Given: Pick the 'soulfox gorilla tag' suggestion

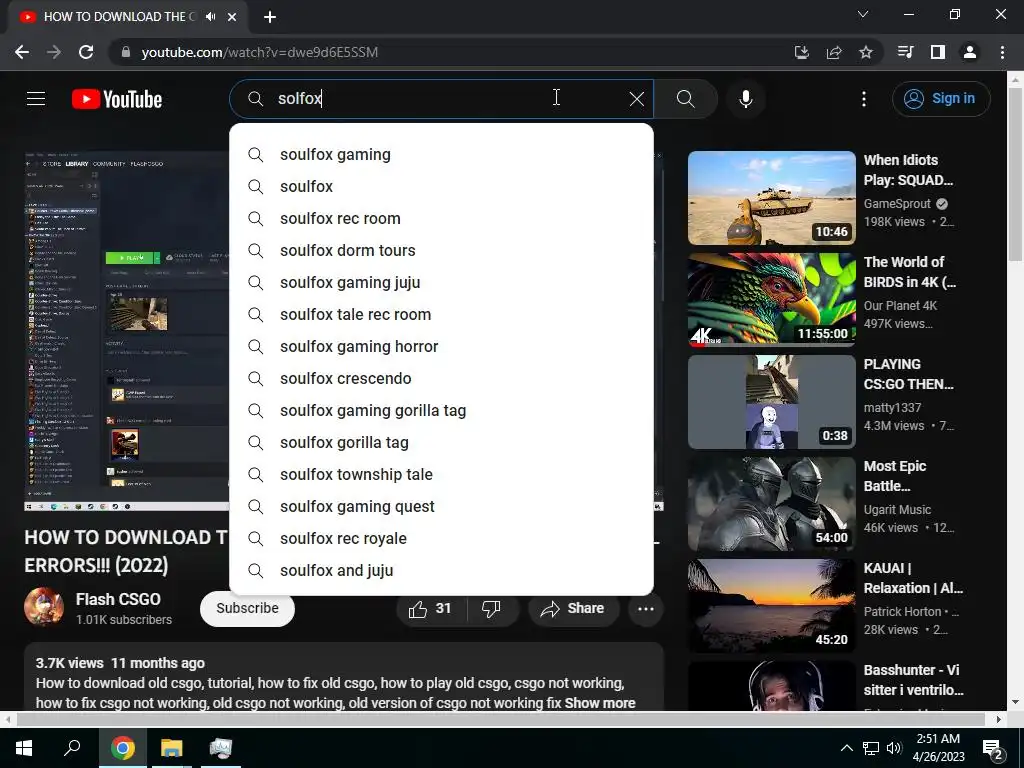Looking at the screenshot, I should 441,443.
